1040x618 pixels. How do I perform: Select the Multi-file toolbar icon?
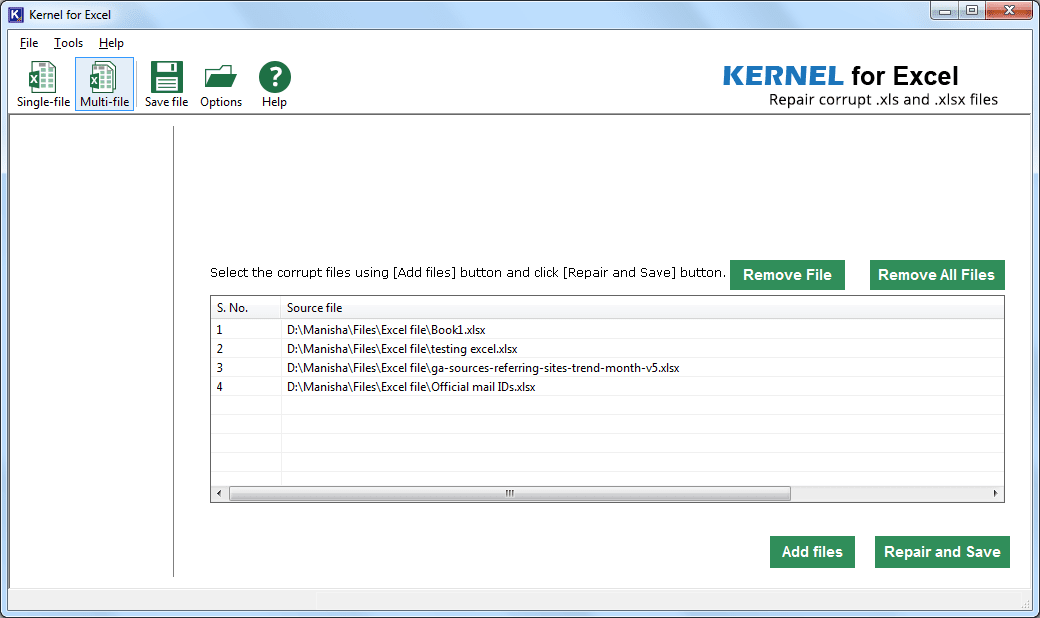[104, 84]
